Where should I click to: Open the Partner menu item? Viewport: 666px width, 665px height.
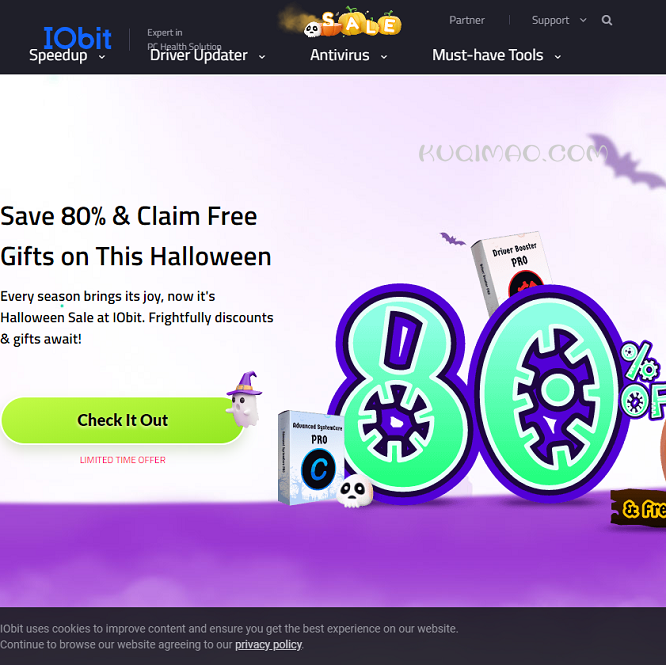coord(467,20)
